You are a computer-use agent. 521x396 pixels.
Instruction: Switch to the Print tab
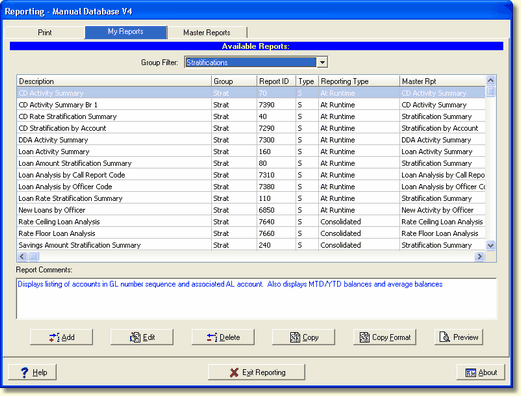click(45, 32)
